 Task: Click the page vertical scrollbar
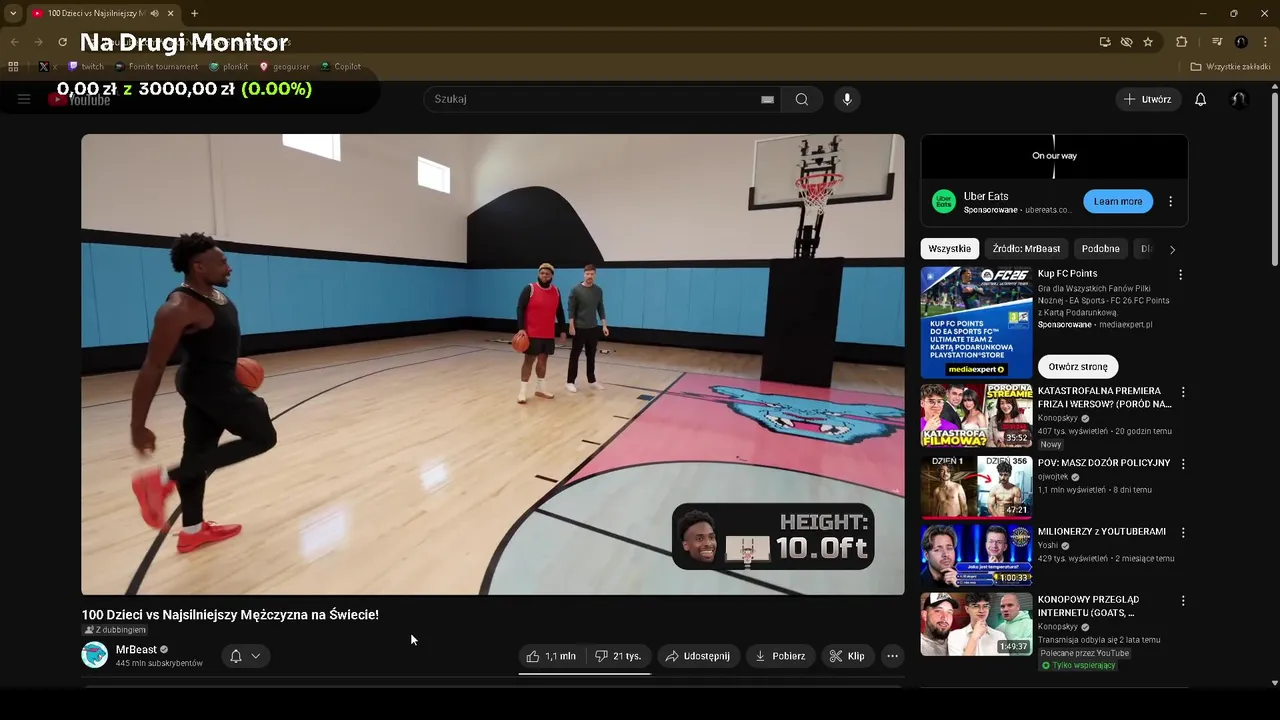[x=1274, y=180]
